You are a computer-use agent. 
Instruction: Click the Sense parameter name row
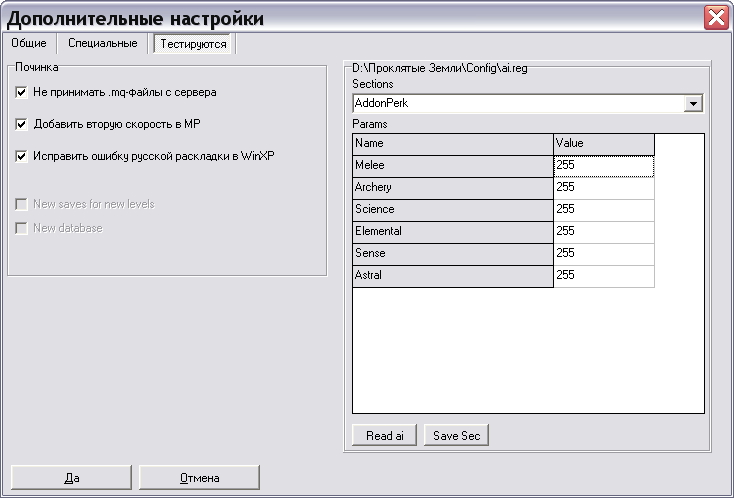[452, 253]
